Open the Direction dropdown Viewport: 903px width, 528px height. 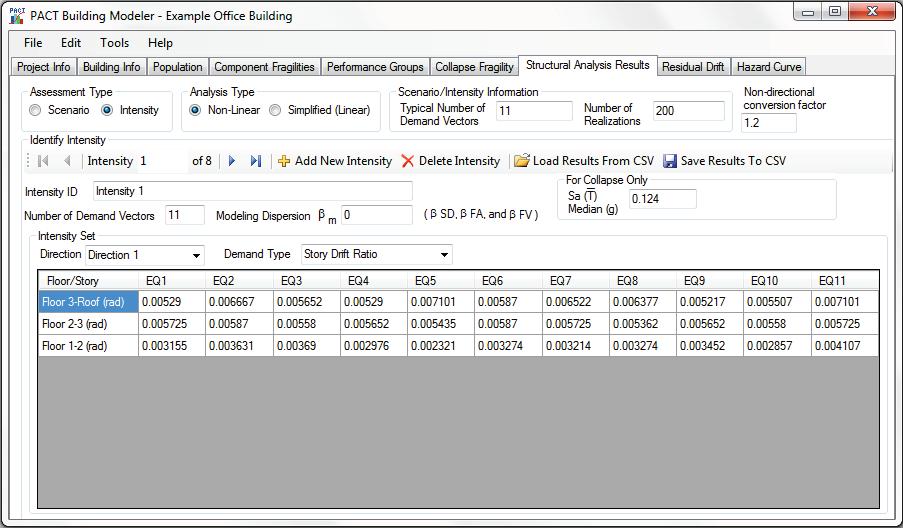pos(196,255)
